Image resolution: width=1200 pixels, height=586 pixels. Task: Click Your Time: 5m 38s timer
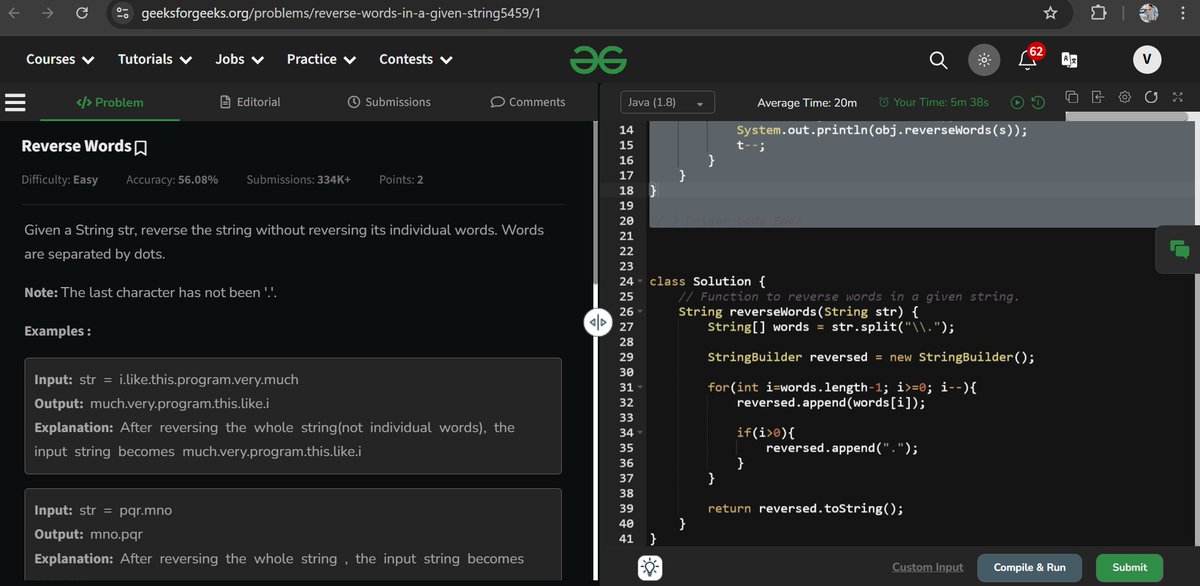point(933,102)
